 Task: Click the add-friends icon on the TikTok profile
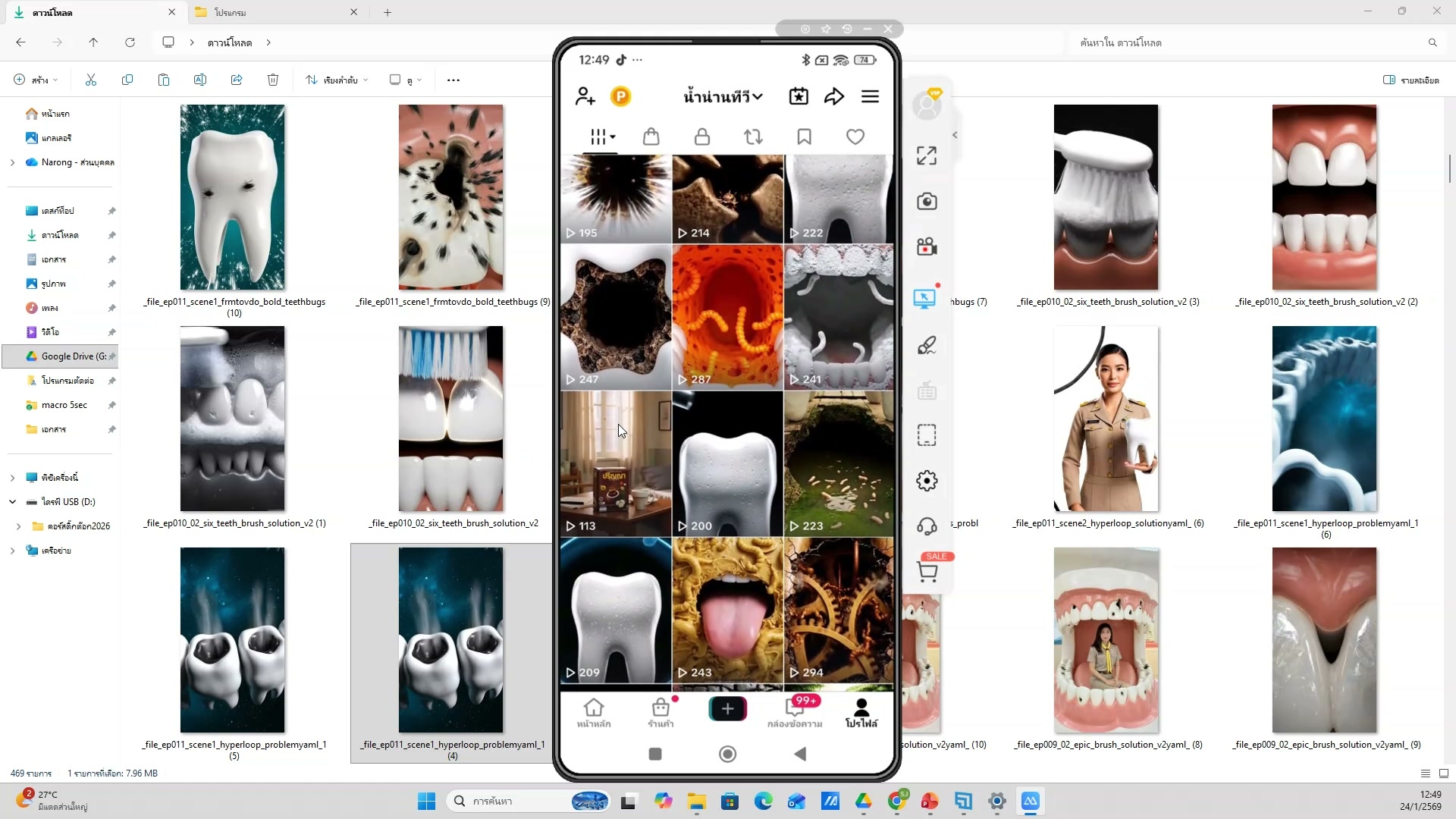(x=584, y=96)
